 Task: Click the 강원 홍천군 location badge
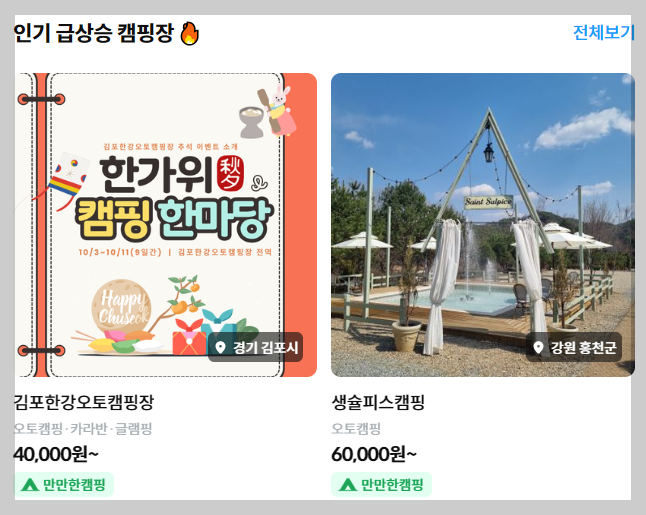click(x=574, y=347)
